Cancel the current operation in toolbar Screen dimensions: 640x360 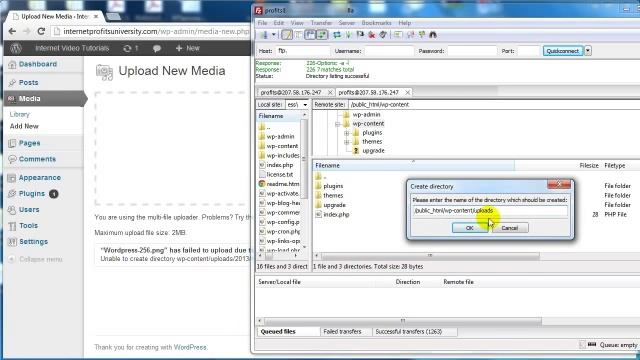[x=360, y=35]
